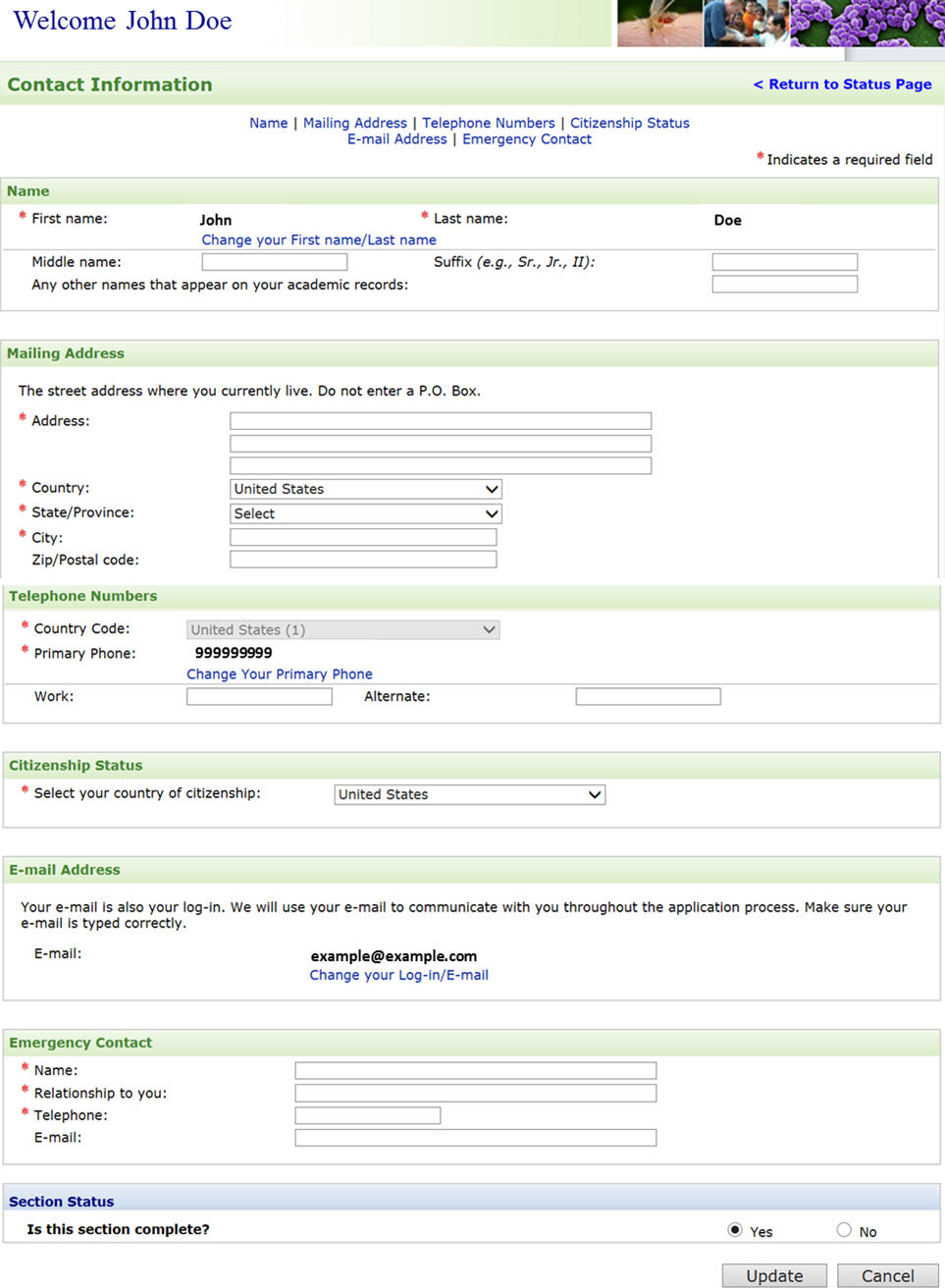Open the Country Code dropdown
Image resolution: width=945 pixels, height=1288 pixels.
click(x=342, y=629)
